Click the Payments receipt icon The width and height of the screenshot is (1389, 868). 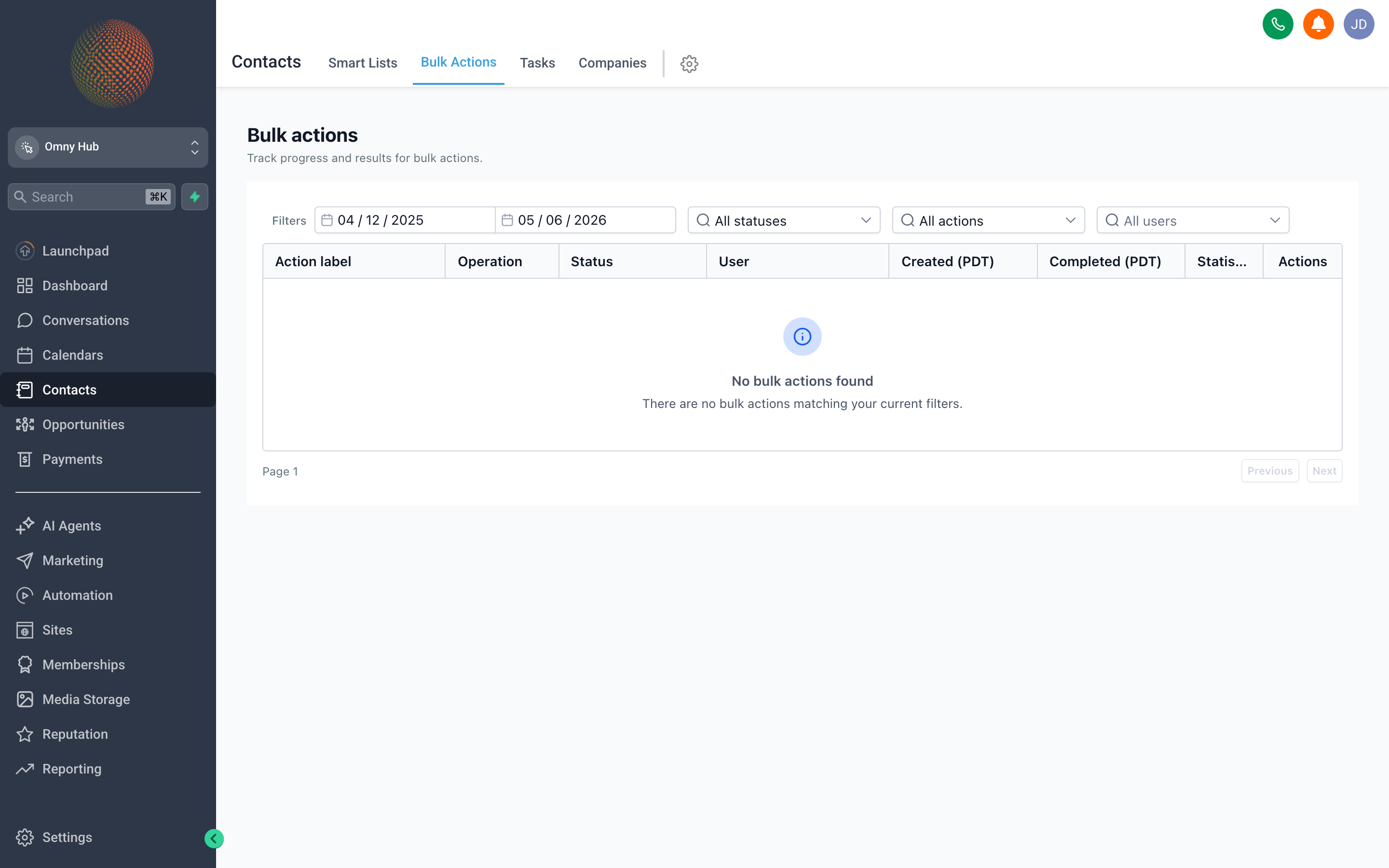click(x=25, y=459)
